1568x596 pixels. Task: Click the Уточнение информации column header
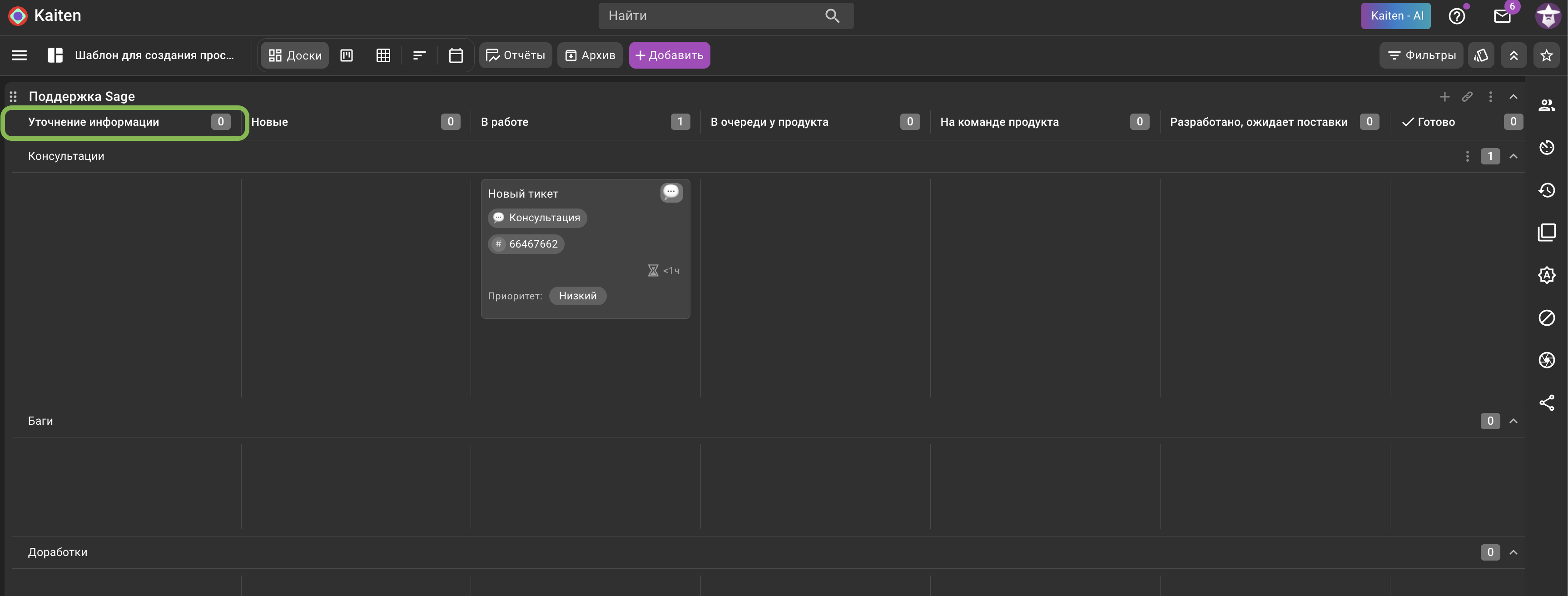[94, 122]
